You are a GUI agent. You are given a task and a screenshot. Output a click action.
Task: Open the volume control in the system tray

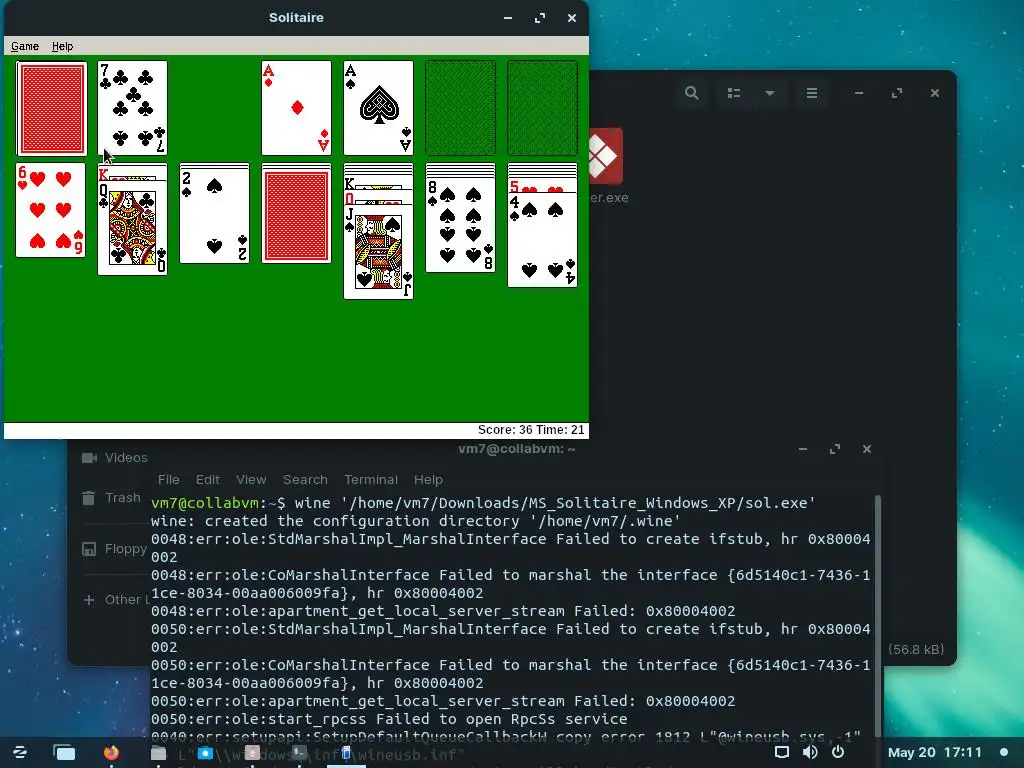pos(810,752)
